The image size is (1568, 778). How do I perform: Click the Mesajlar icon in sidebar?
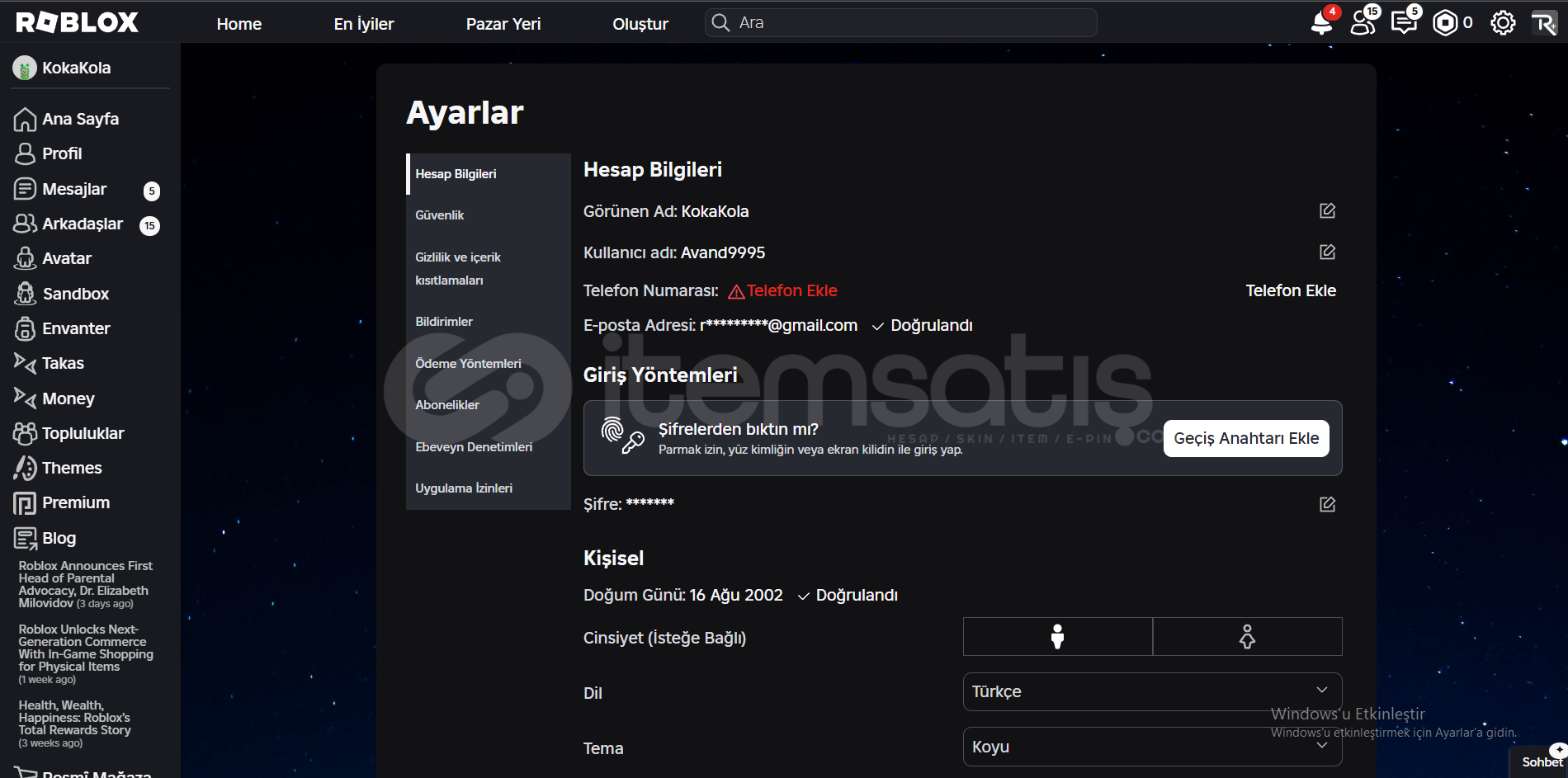pyautogui.click(x=26, y=189)
